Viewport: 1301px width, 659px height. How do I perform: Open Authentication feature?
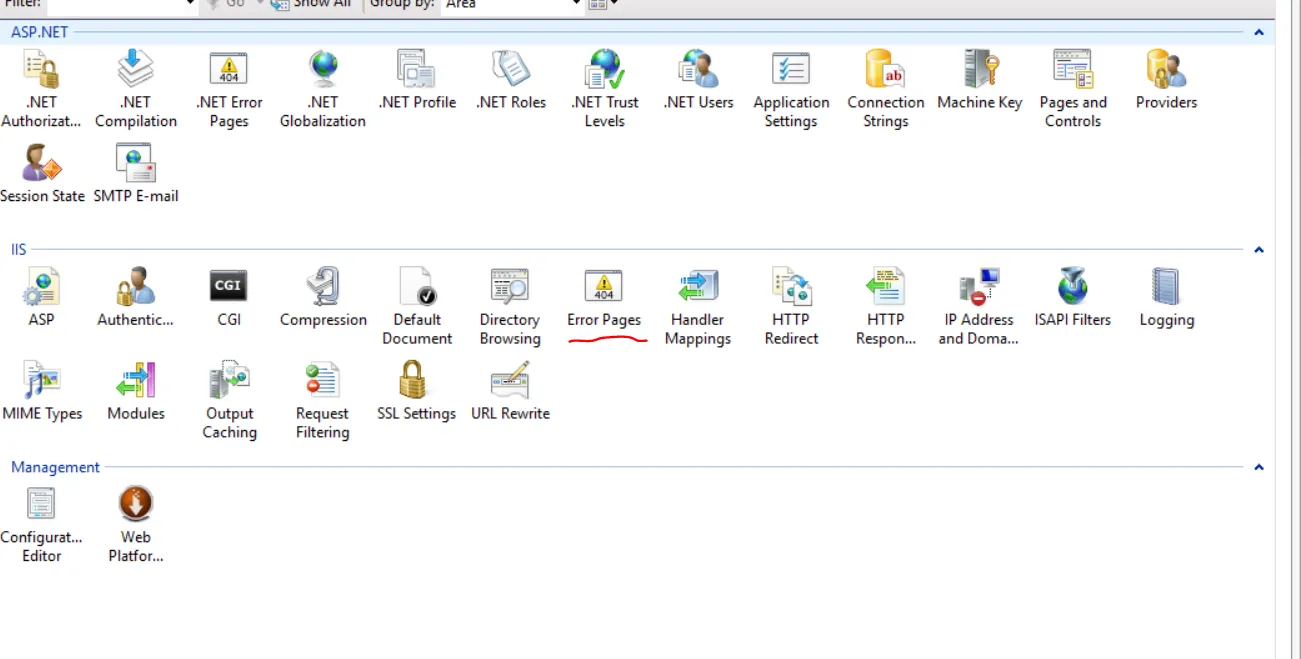(x=136, y=298)
